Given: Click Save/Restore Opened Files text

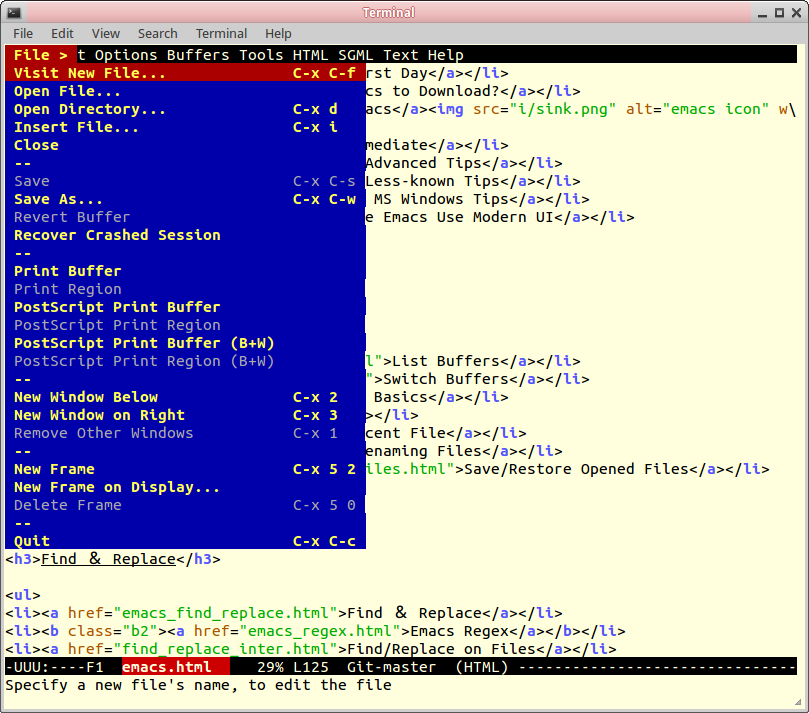Looking at the screenshot, I should [x=576, y=469].
